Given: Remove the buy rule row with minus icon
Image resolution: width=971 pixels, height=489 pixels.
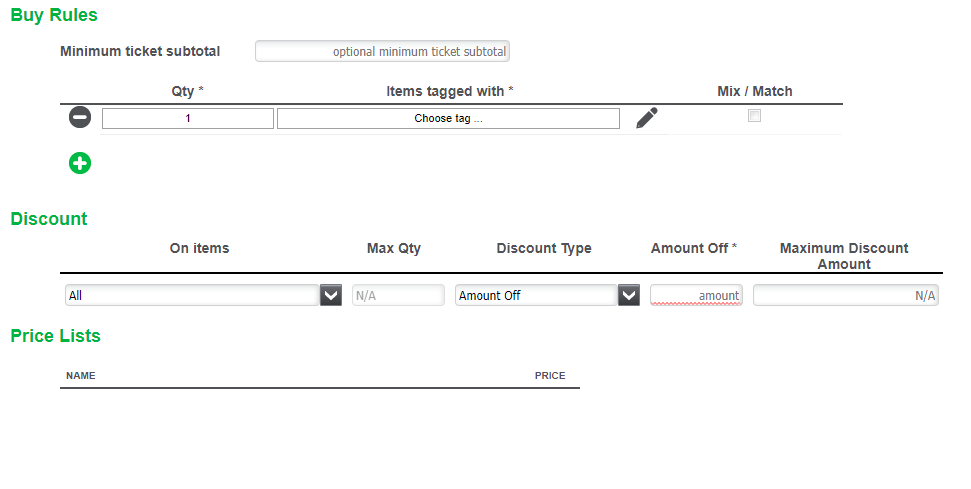Looking at the screenshot, I should [80, 118].
